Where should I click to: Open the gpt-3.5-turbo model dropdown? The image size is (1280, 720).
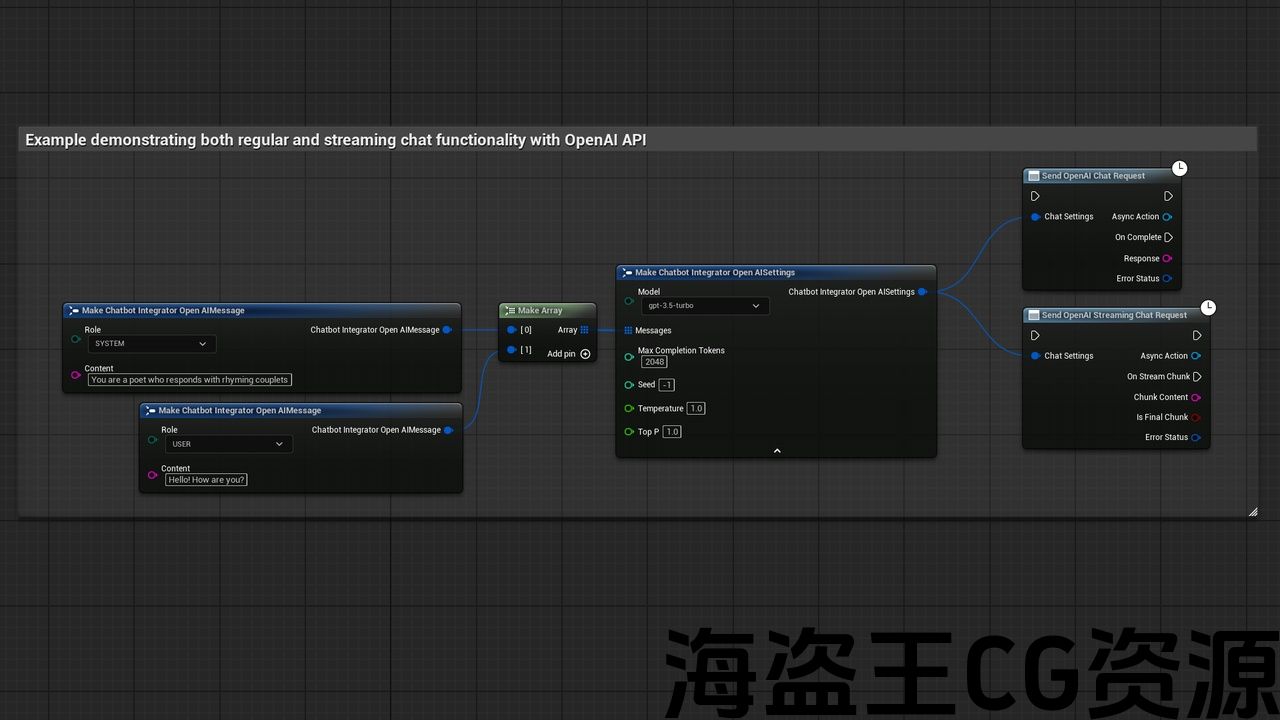pyautogui.click(x=705, y=306)
